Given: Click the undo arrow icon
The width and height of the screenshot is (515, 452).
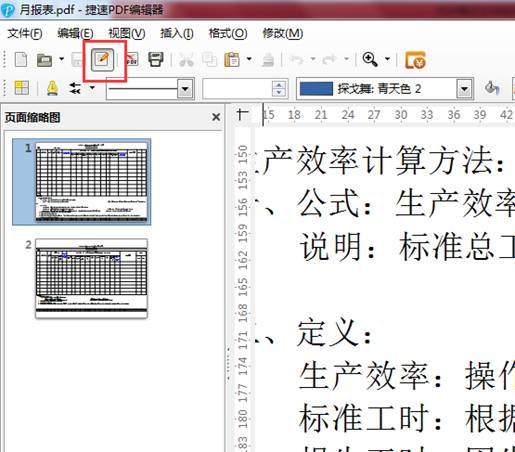Looking at the screenshot, I should 296,60.
